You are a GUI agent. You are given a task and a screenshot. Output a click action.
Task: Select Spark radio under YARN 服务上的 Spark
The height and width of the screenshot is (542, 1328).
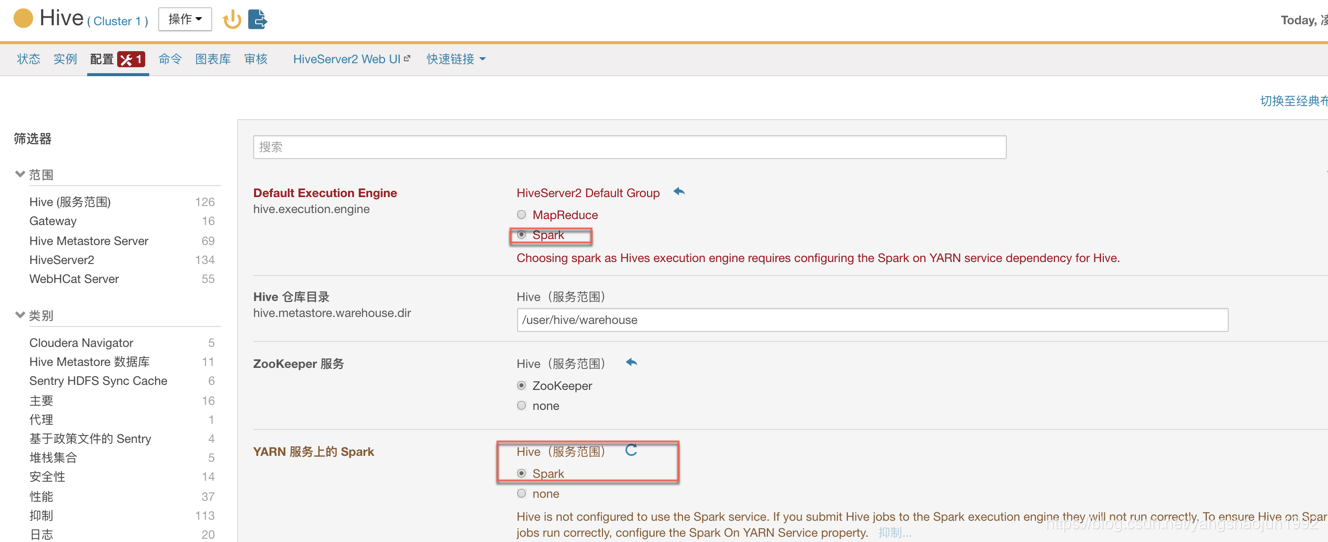(x=521, y=474)
